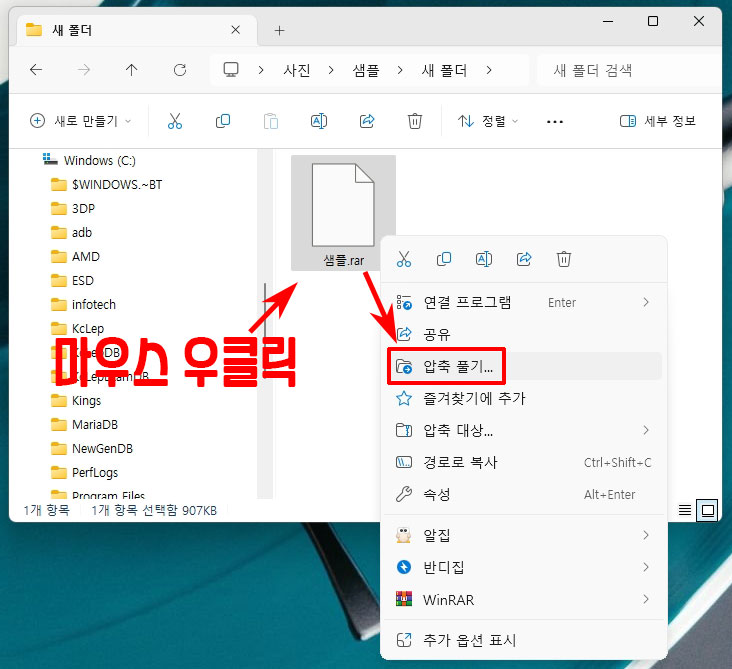Select the 샘플.rar file
Screen dimensions: 732x669
tap(343, 213)
